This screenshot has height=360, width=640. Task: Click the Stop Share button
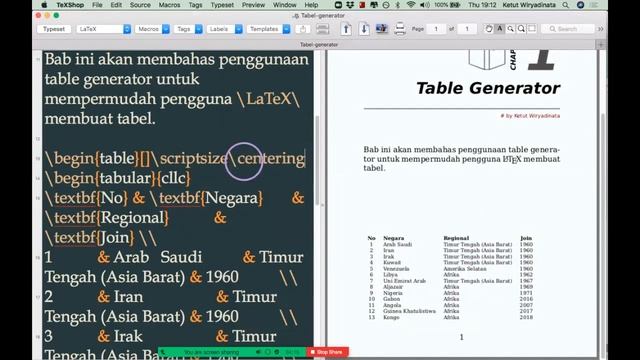pos(327,352)
